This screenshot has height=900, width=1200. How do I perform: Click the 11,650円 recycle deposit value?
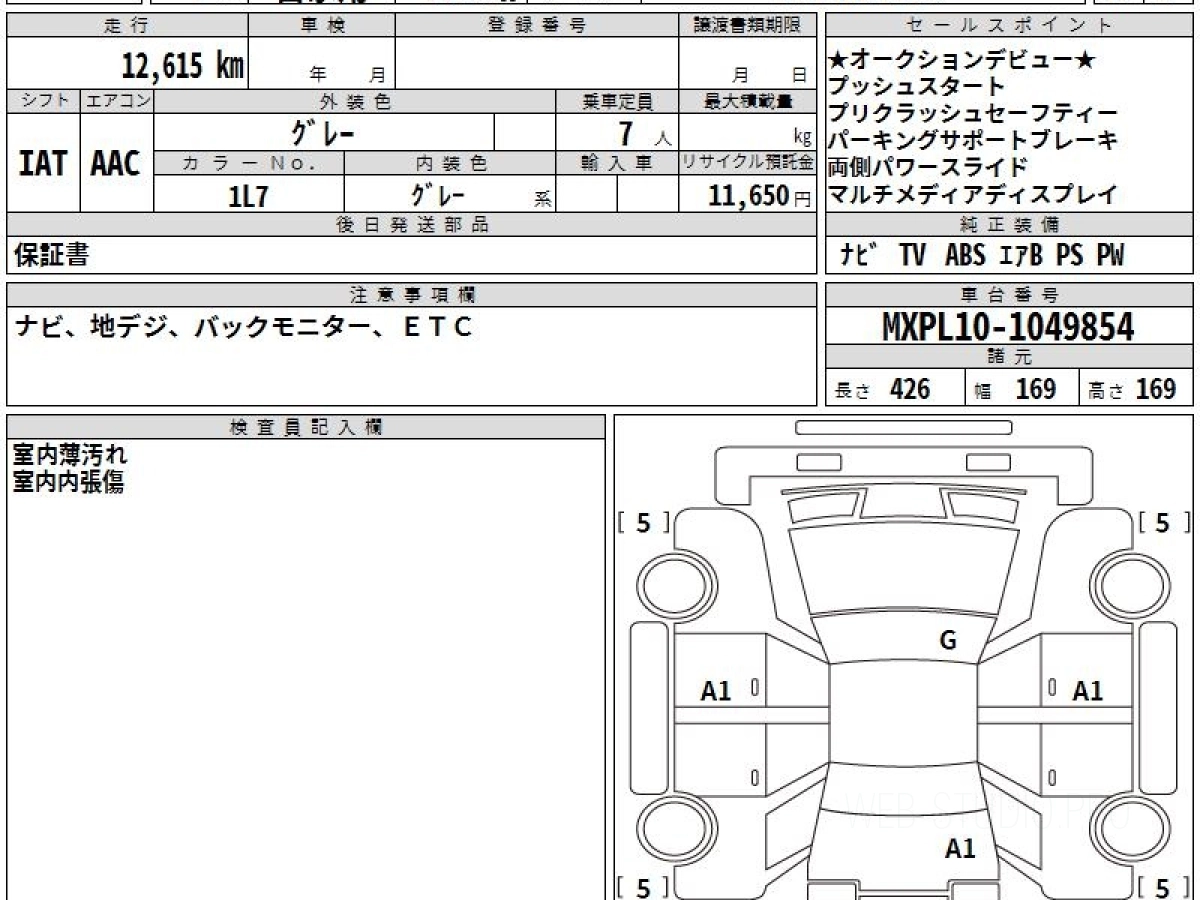pos(759,196)
